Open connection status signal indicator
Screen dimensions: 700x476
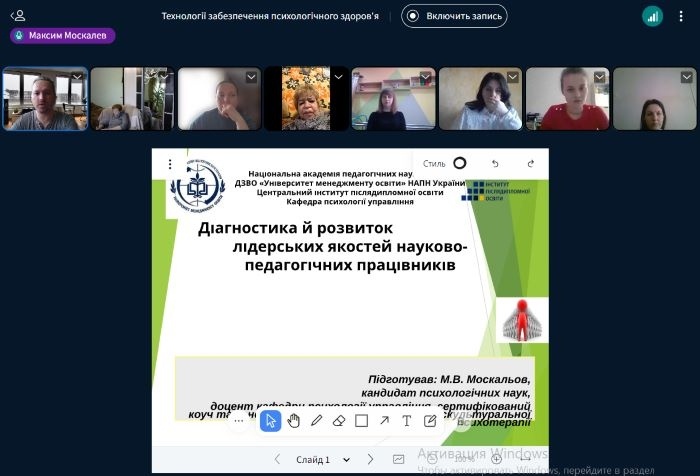(652, 16)
